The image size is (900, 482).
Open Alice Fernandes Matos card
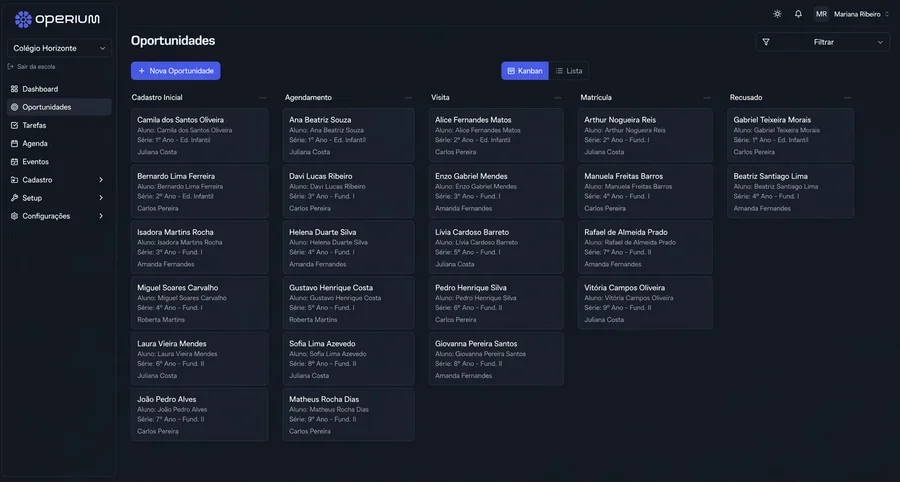[x=496, y=135]
